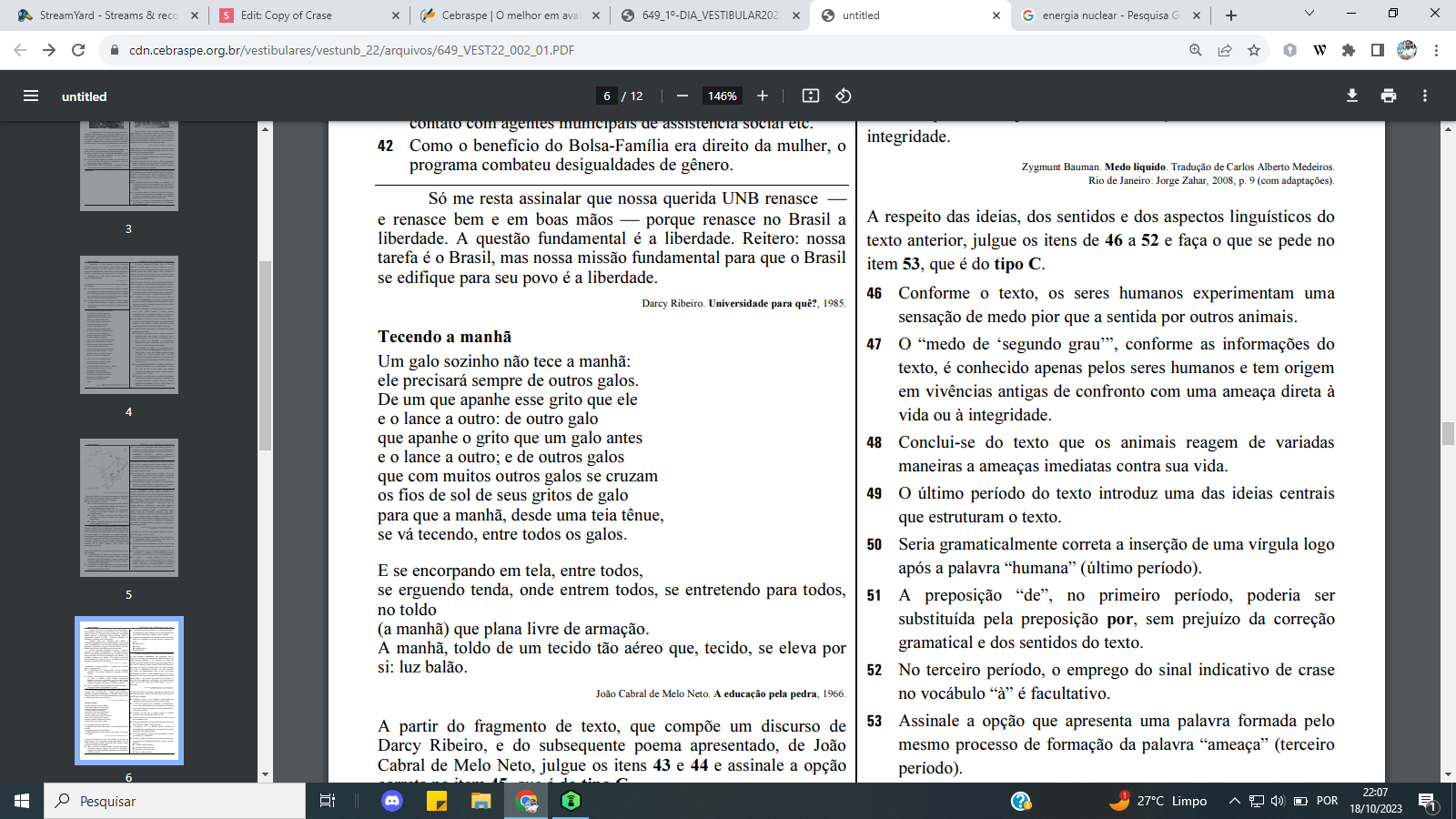Screen dimensions: 1456x819
Task: Switch to StreamYard tab
Action: pos(107,15)
